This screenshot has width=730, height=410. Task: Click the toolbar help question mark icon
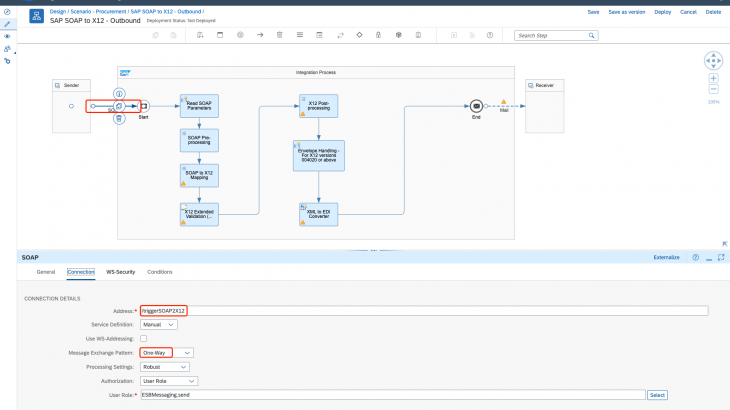(490, 35)
